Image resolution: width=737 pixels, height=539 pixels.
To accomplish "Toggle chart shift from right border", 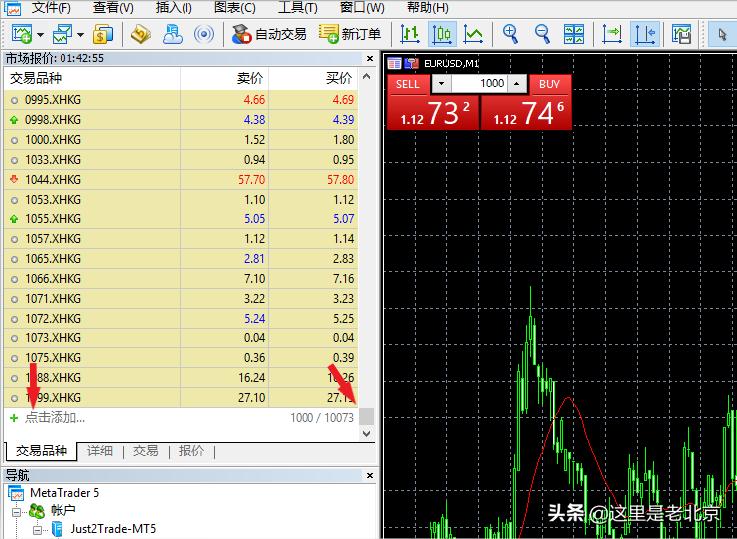I will (x=645, y=34).
